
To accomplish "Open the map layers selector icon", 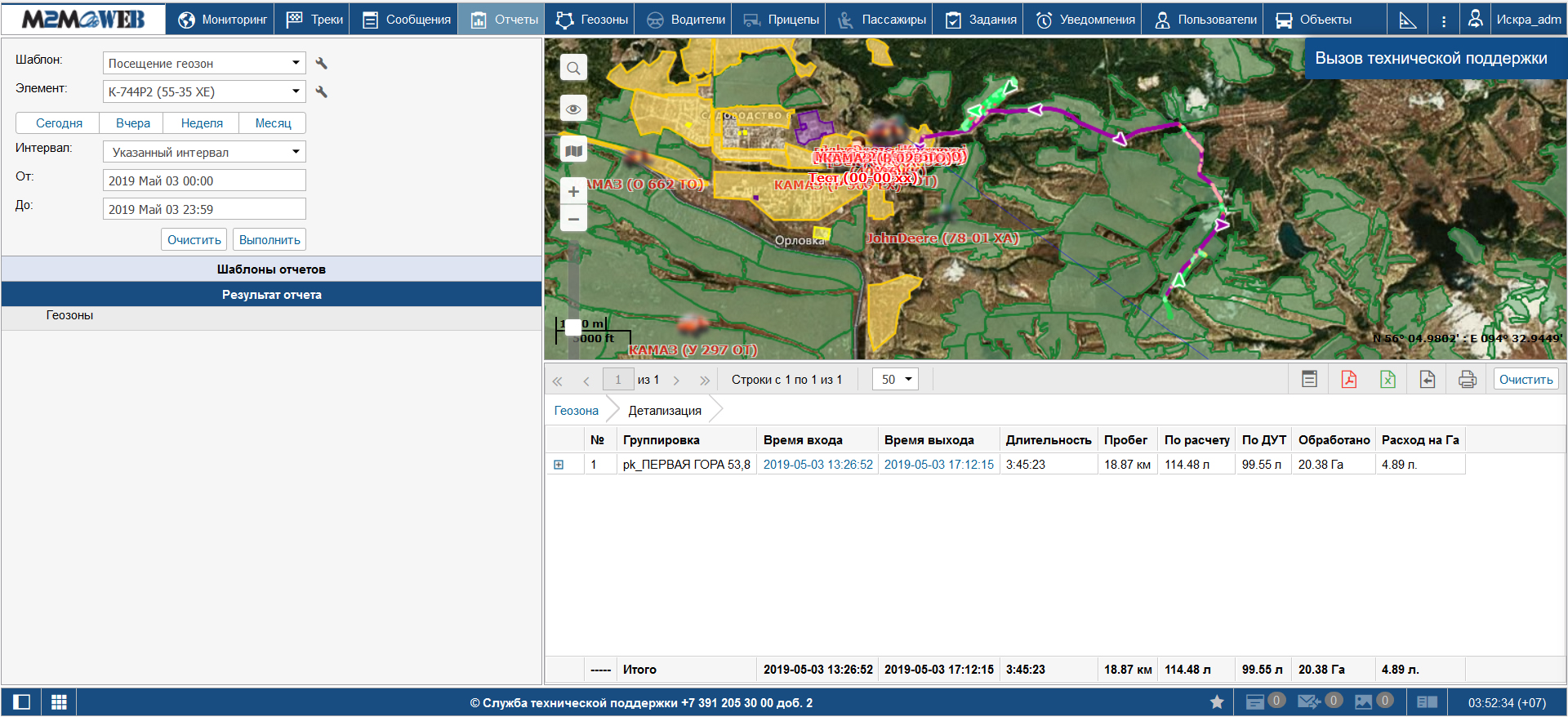I will [573, 150].
